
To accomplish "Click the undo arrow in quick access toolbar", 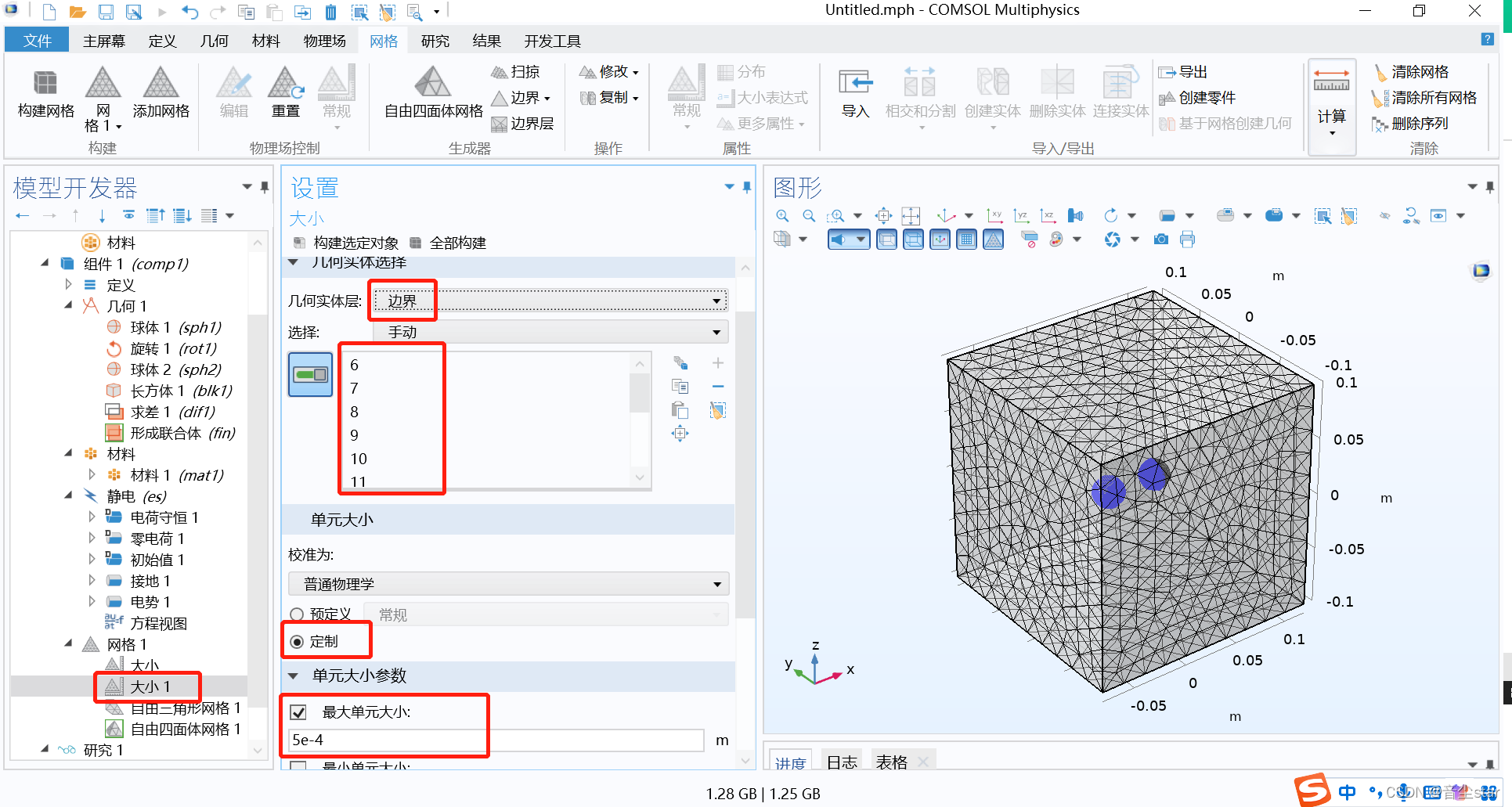I will [190, 12].
